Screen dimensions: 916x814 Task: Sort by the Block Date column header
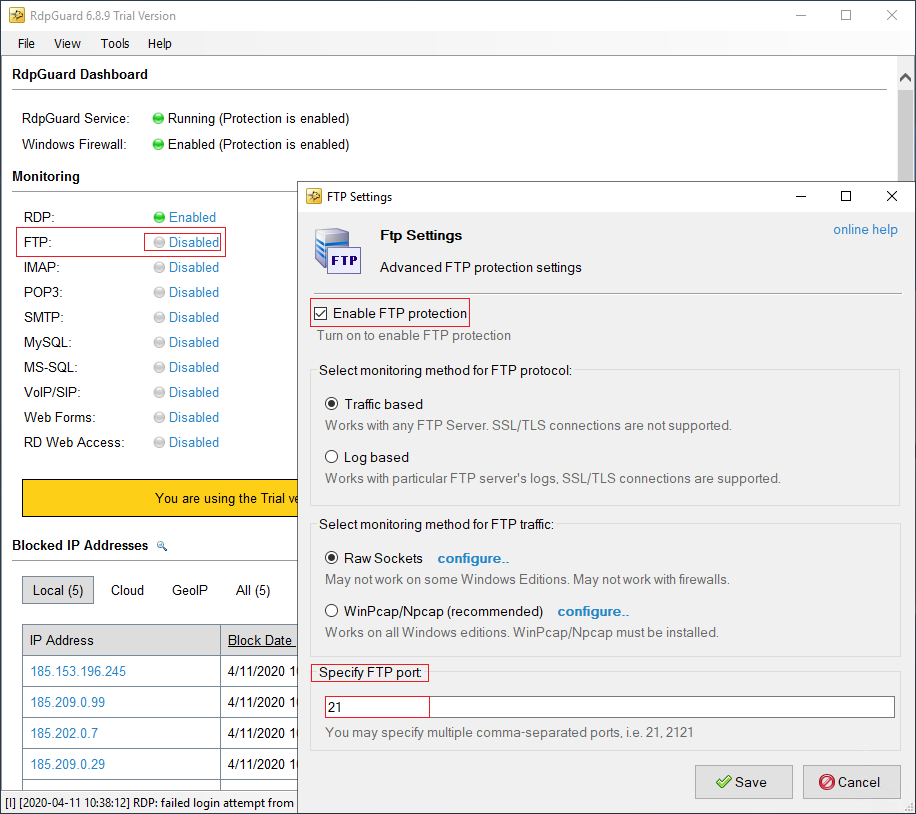(x=259, y=640)
